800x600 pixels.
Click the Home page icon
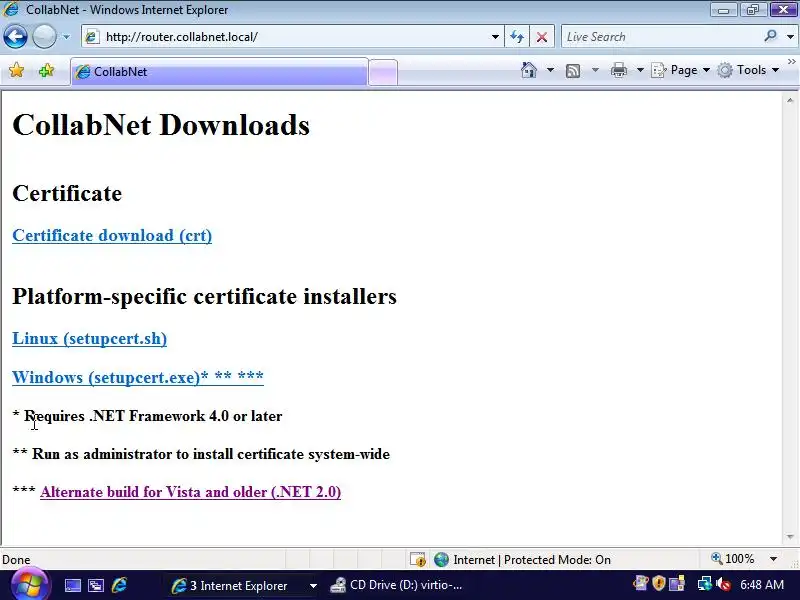point(529,70)
